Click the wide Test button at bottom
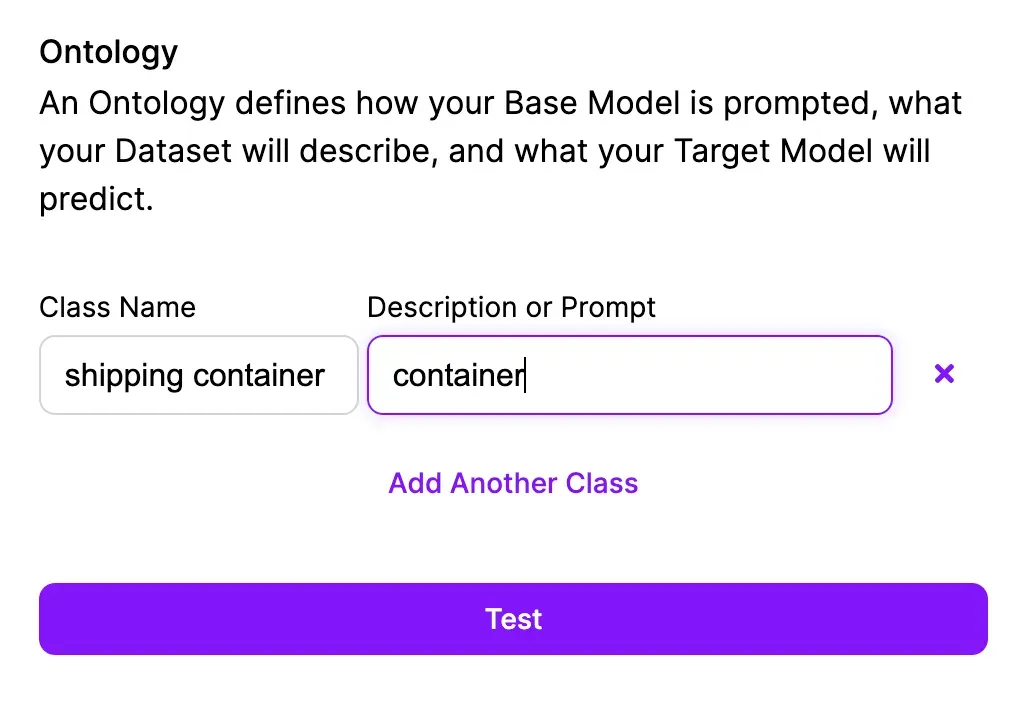Viewport: 1026px width, 708px height. tap(513, 619)
